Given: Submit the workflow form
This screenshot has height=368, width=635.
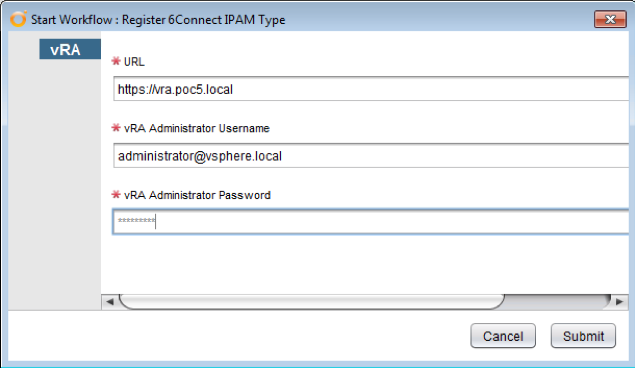Looking at the screenshot, I should (x=583, y=336).
